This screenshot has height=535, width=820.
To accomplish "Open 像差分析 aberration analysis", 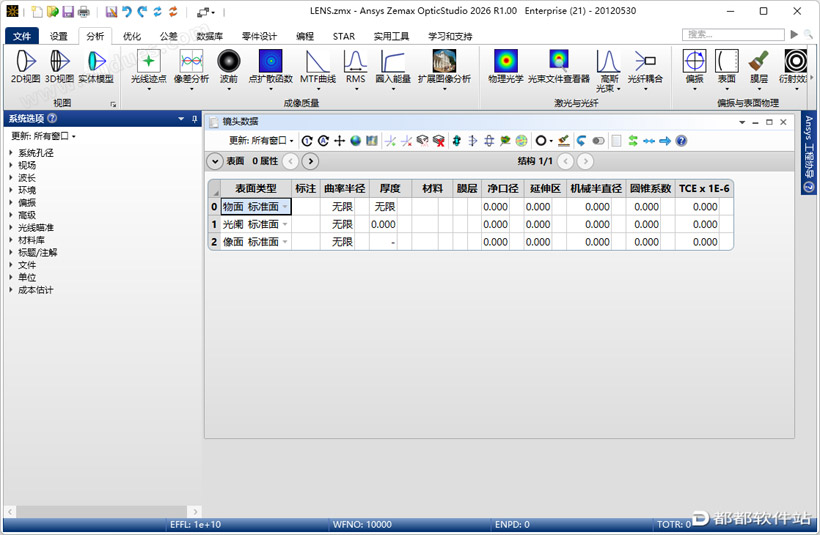I will click(x=191, y=70).
